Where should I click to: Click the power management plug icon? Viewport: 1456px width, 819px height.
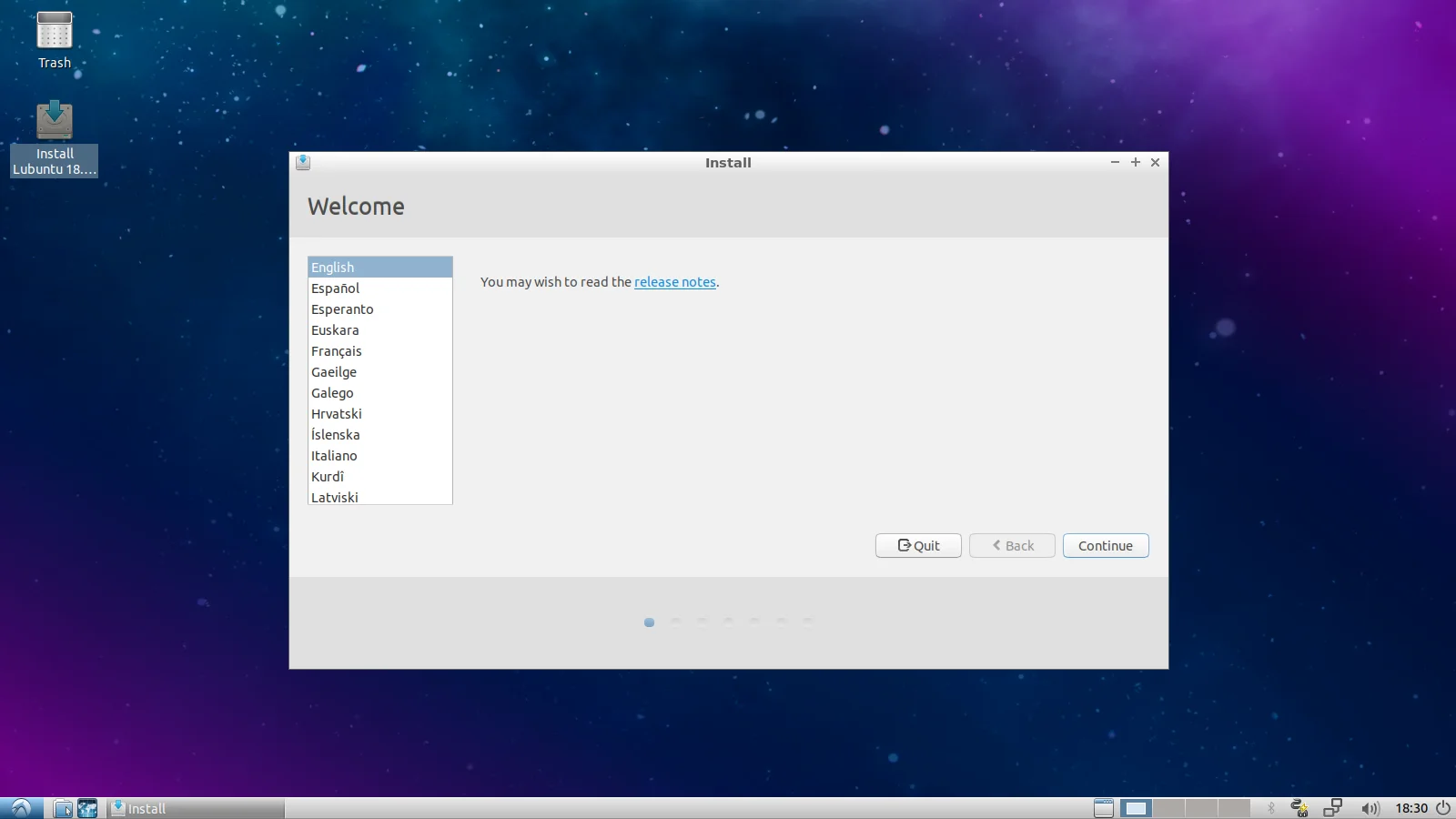pyautogui.click(x=1299, y=808)
